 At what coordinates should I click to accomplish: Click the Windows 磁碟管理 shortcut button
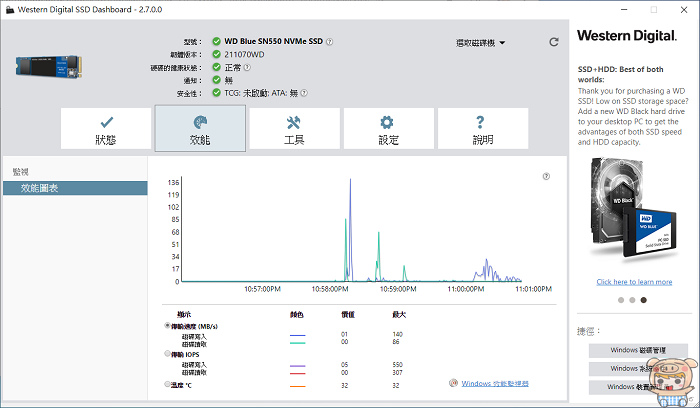click(x=638, y=350)
